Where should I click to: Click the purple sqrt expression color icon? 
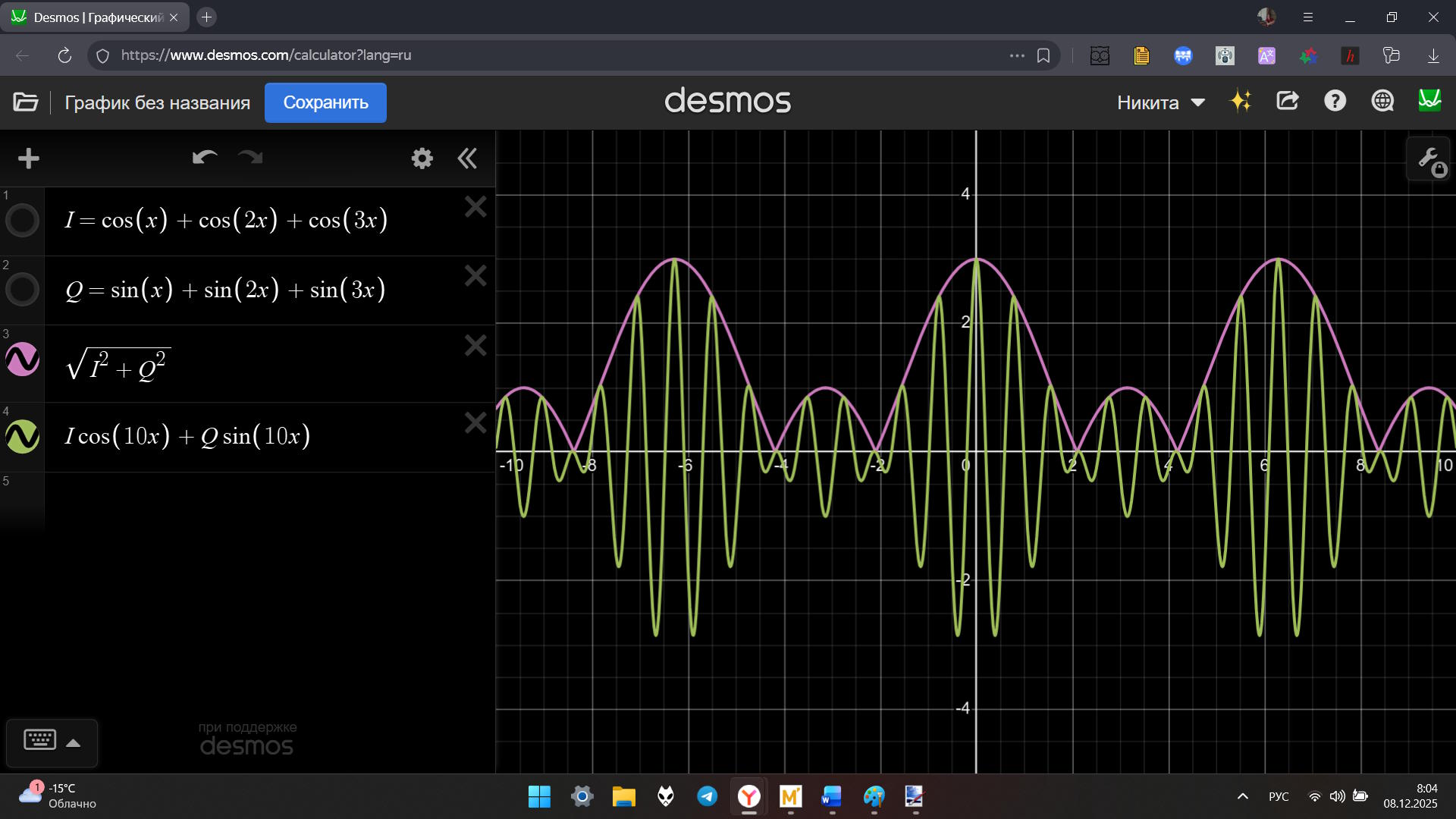click(x=23, y=359)
